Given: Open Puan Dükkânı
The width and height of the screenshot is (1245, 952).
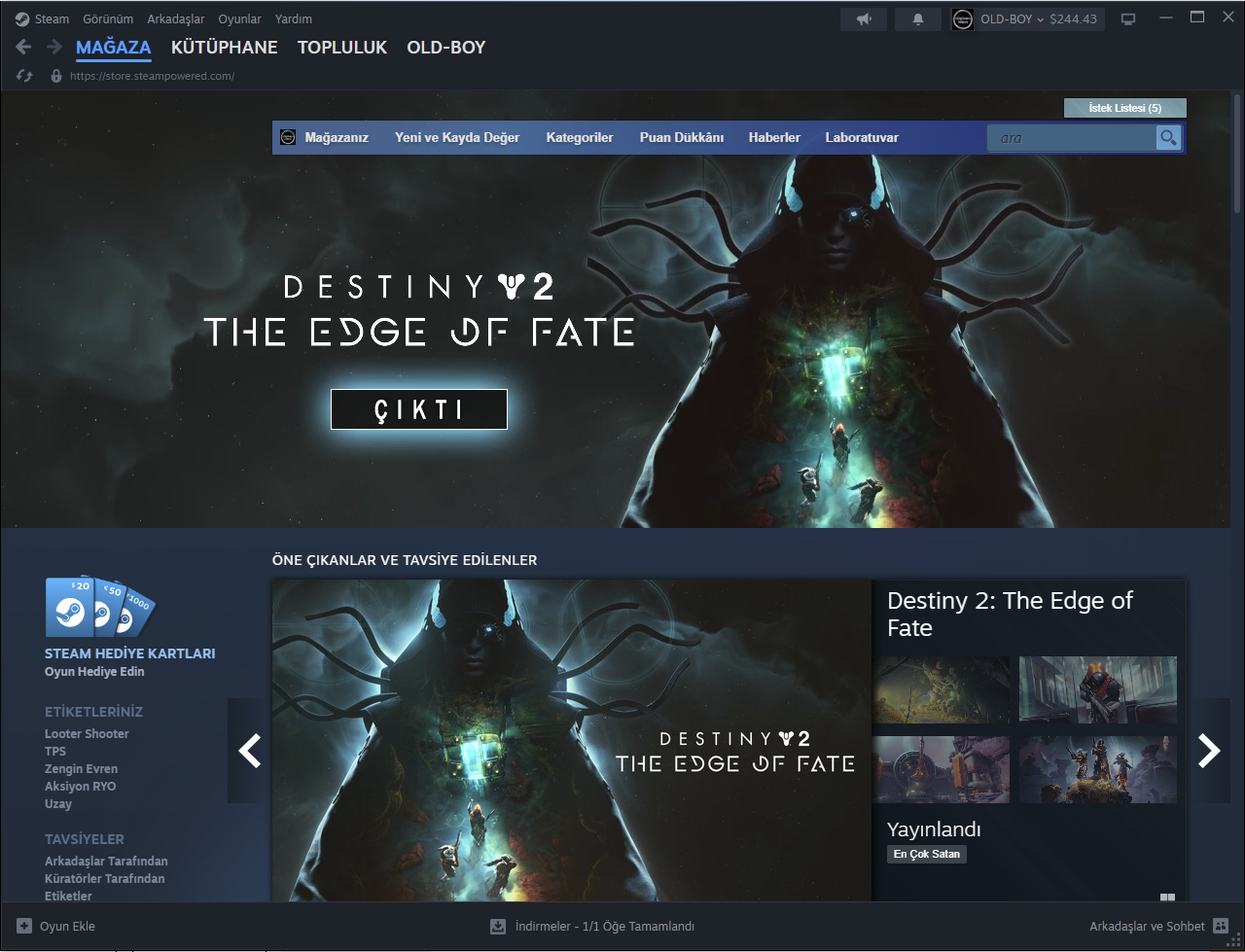Looking at the screenshot, I should pos(682,138).
